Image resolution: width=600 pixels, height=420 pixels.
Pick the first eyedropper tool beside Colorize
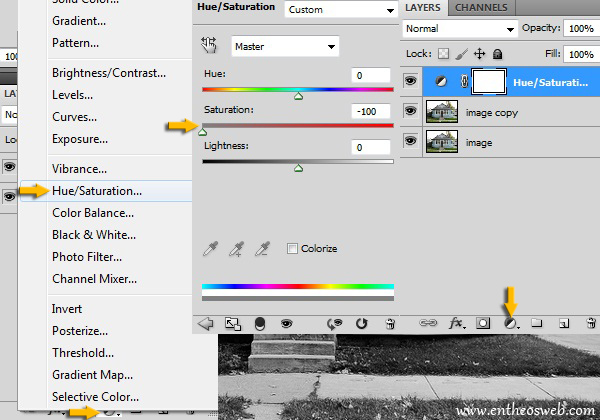(x=210, y=249)
